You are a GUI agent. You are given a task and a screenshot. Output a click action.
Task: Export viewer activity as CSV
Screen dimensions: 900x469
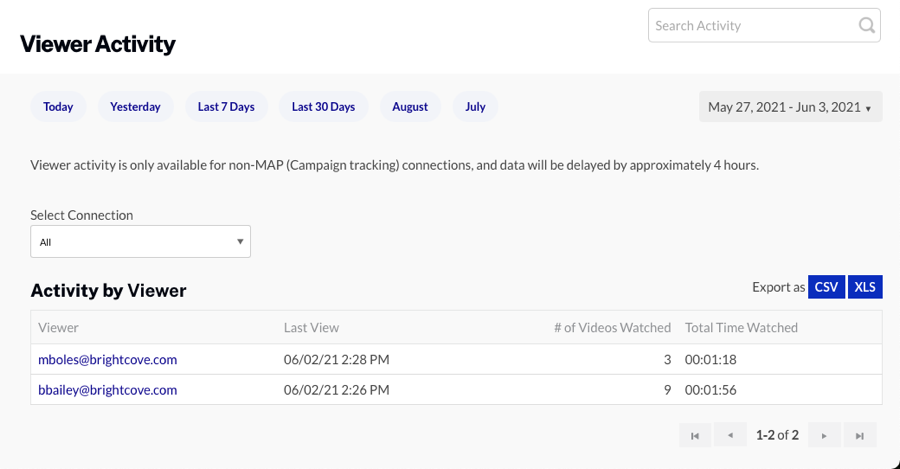(x=826, y=287)
